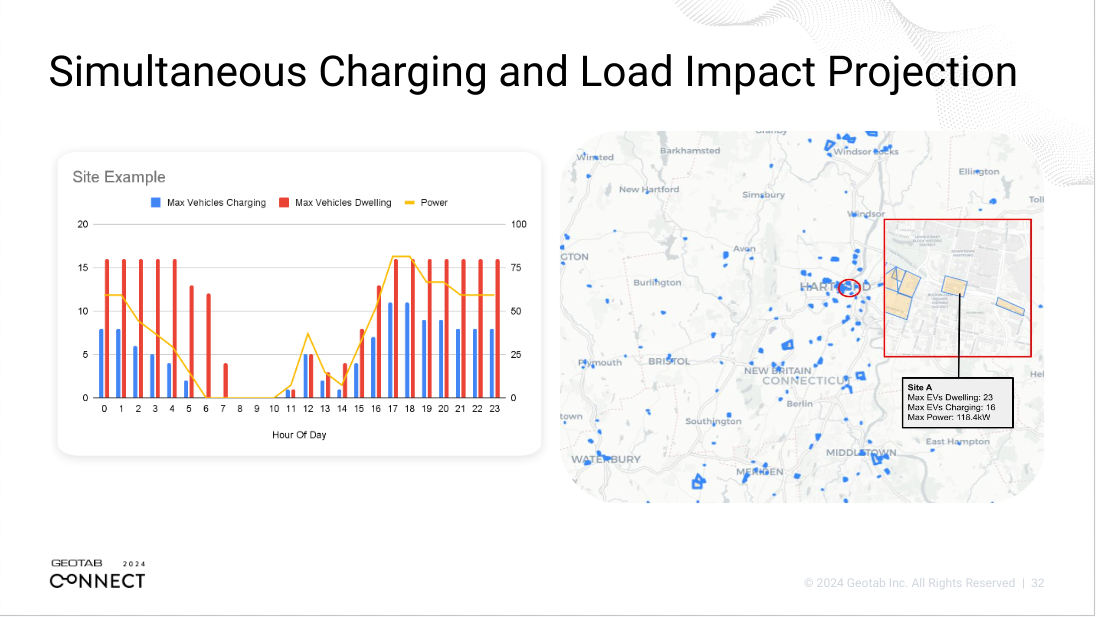This screenshot has width=1096, height=617.
Task: Click the Hour Of Day axis label
Action: 298,435
